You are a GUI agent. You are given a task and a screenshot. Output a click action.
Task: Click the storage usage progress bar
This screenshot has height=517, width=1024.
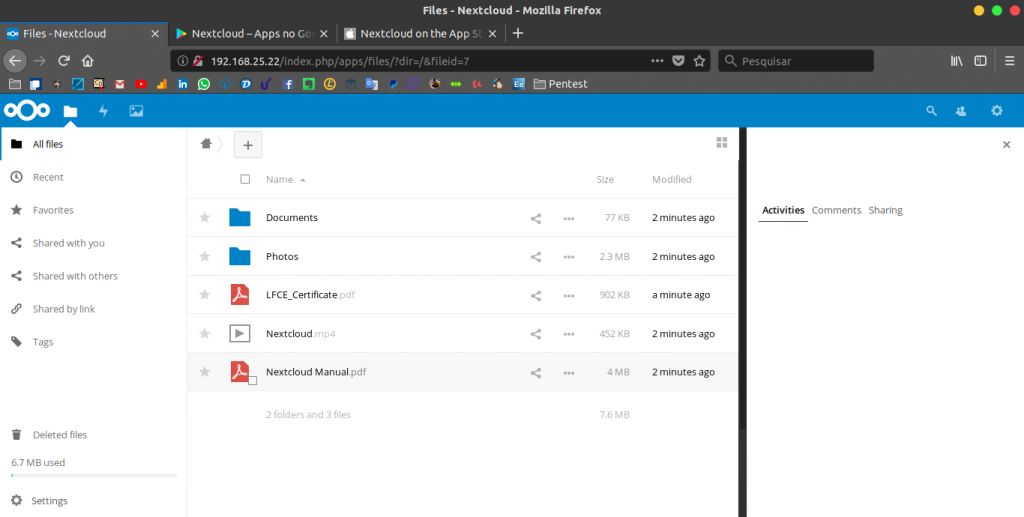coord(94,475)
